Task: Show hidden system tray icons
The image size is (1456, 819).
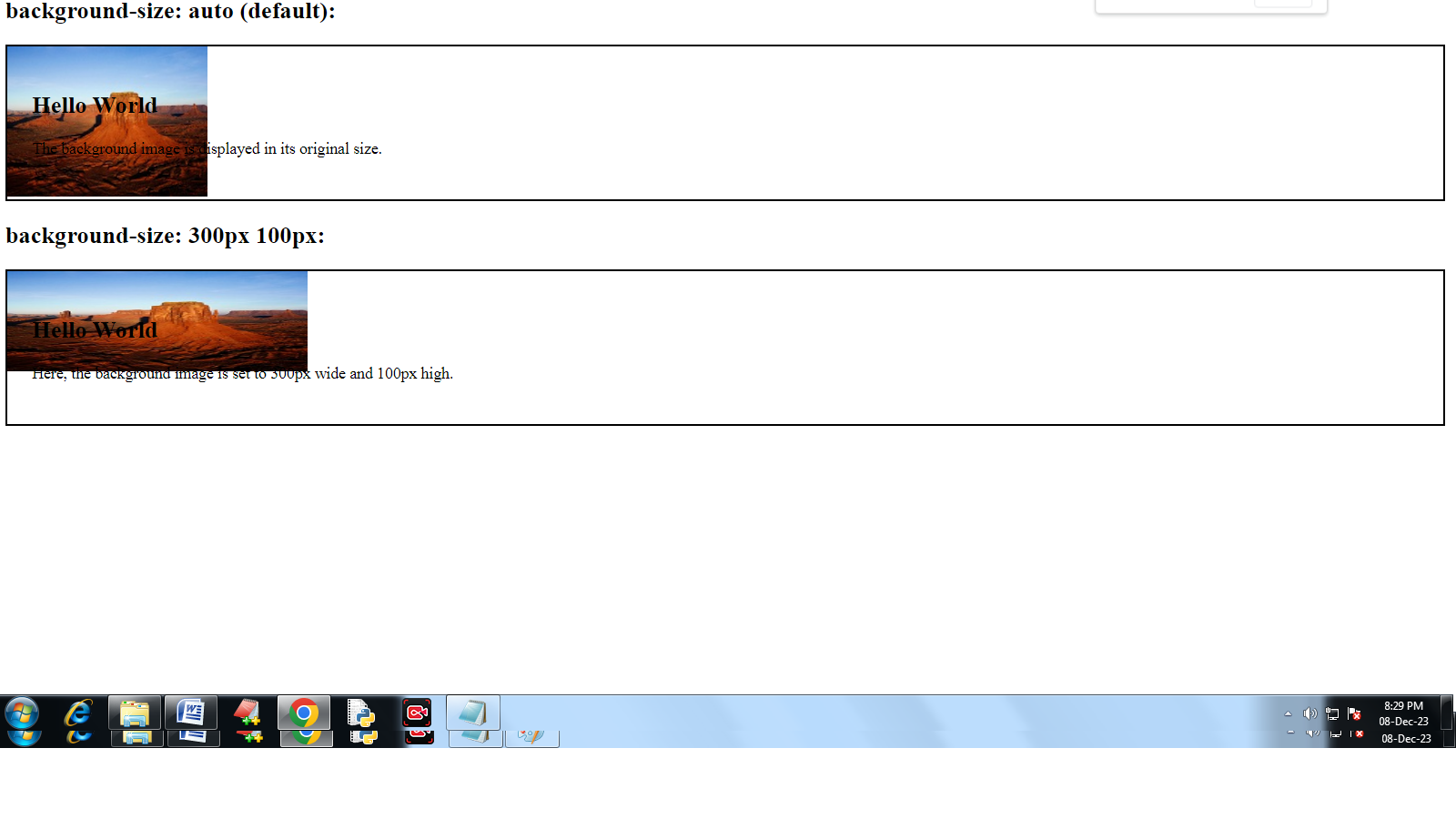Action: tap(1288, 713)
